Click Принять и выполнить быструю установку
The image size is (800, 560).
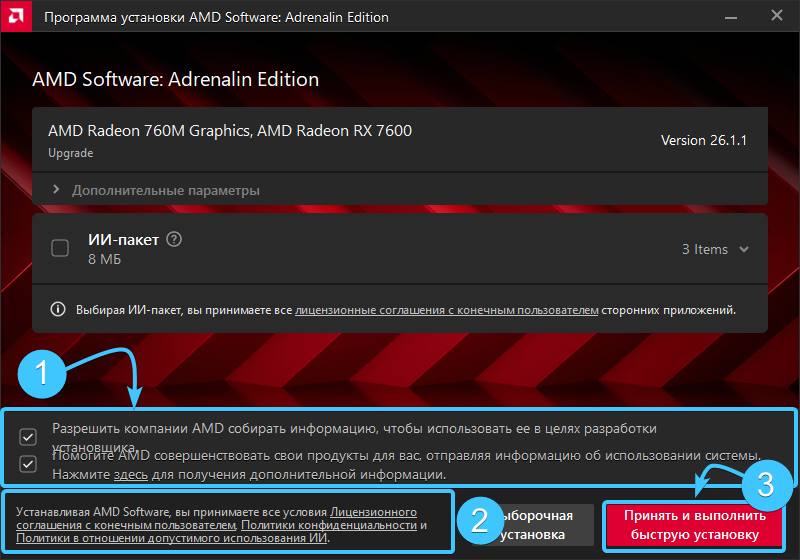point(695,525)
